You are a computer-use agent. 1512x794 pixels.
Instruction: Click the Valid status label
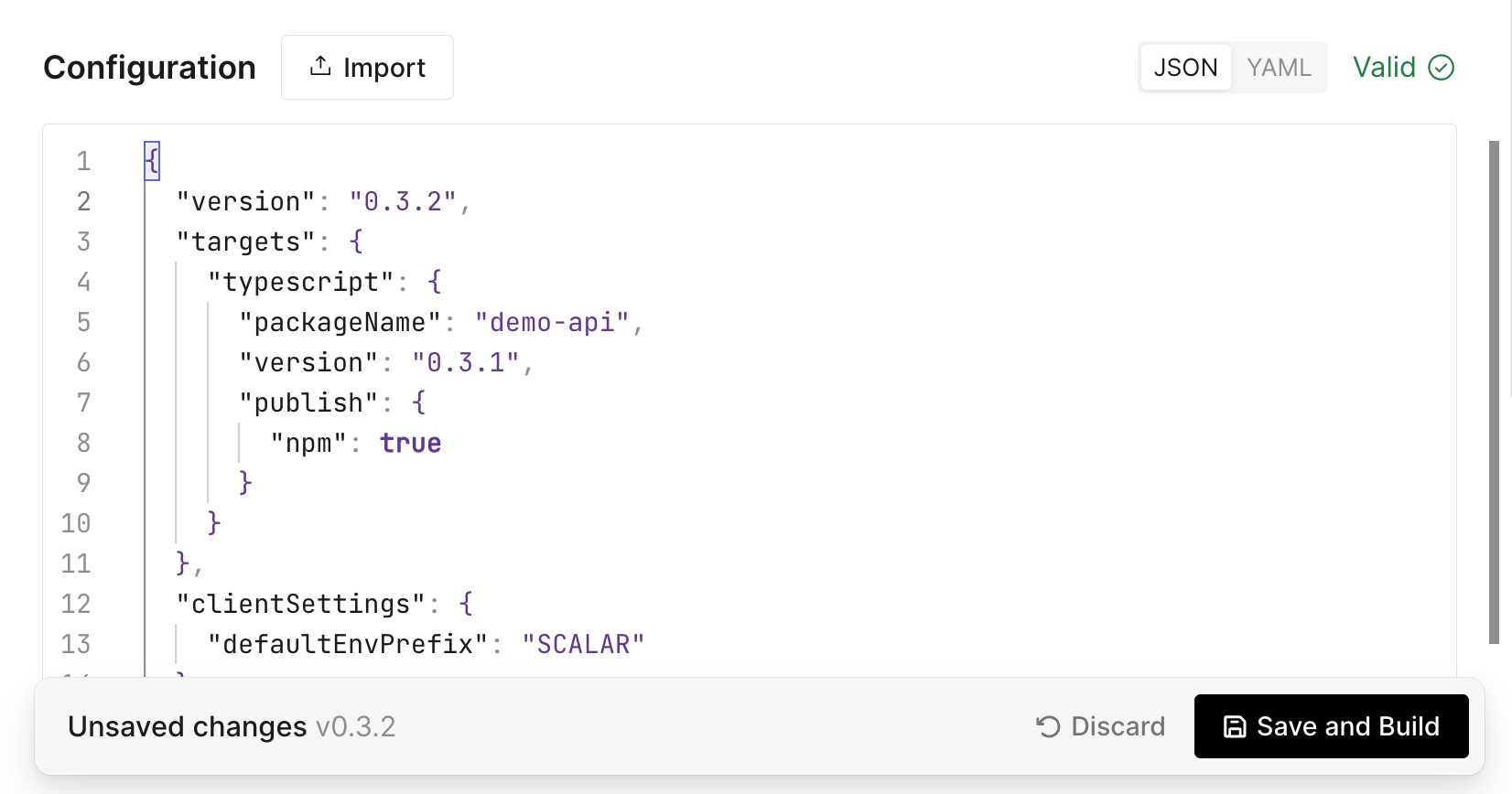[x=1384, y=67]
